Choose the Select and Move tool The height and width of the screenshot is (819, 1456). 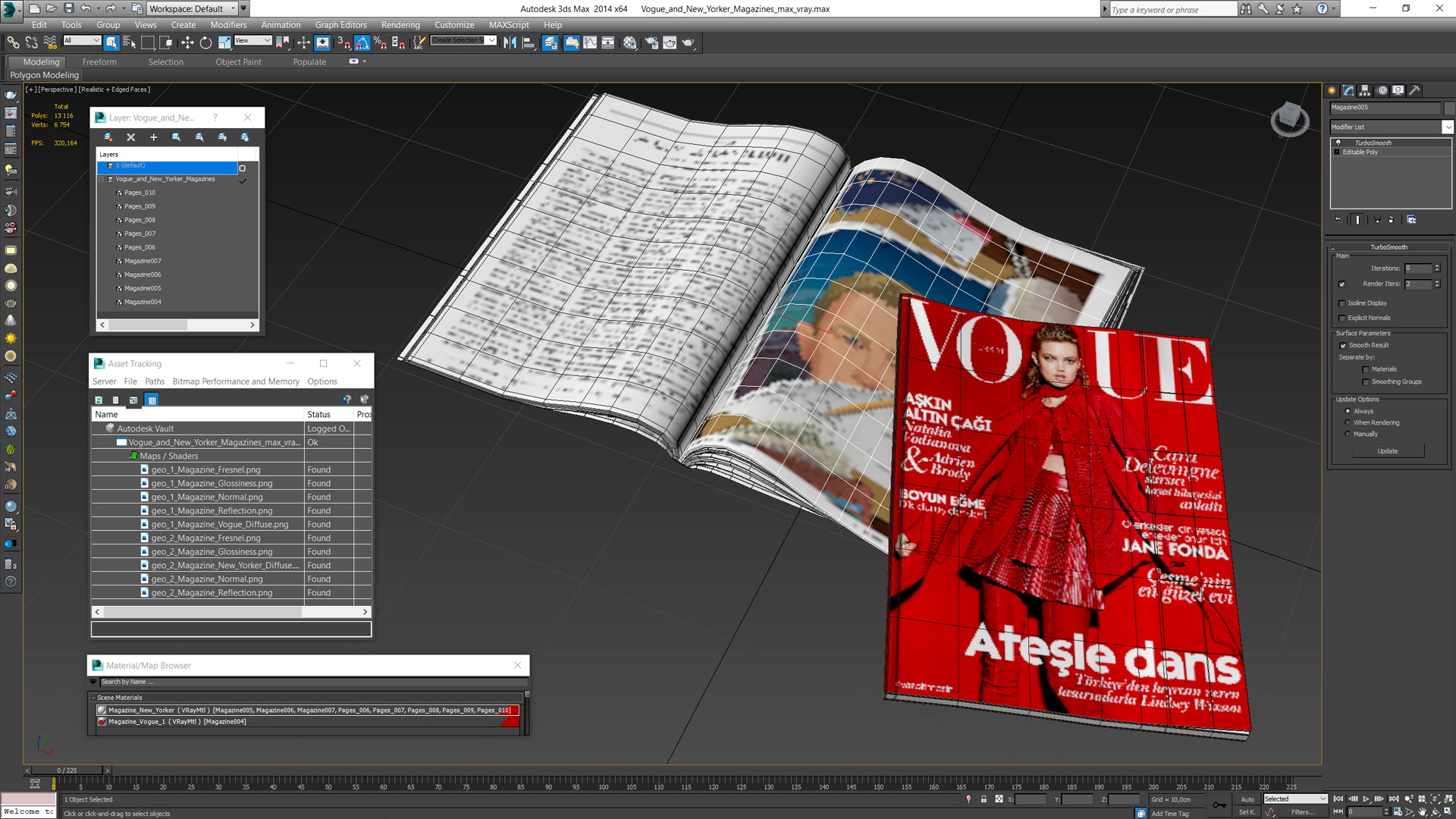[187, 42]
